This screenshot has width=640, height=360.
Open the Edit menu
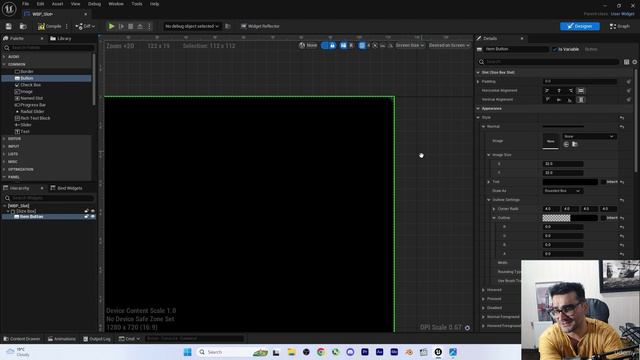point(40,4)
